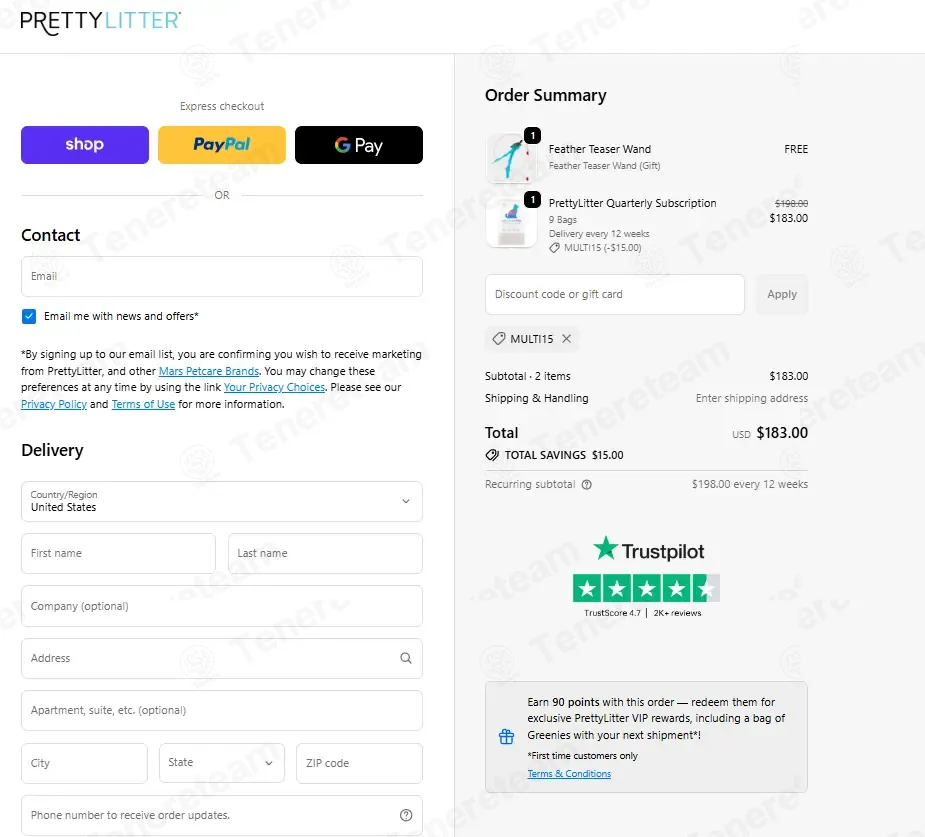
Task: Open the rewards Terms & Conditions link
Action: coord(569,773)
